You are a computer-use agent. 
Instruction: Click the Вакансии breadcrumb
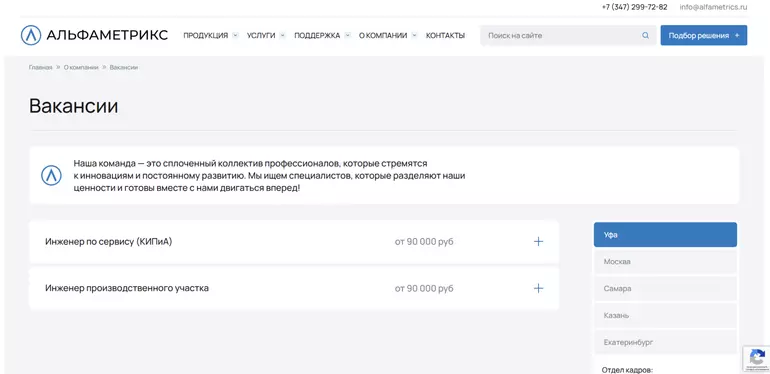pos(124,67)
